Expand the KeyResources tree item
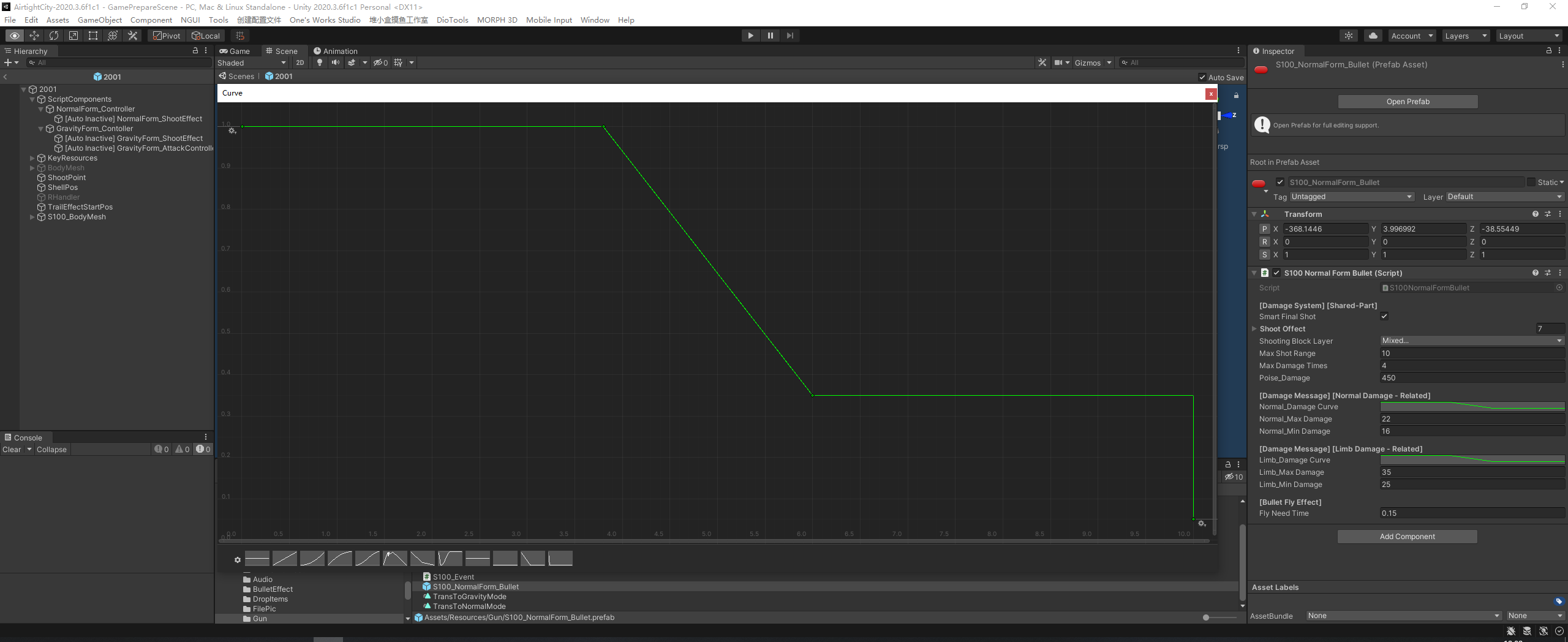The image size is (1568, 642). point(32,158)
